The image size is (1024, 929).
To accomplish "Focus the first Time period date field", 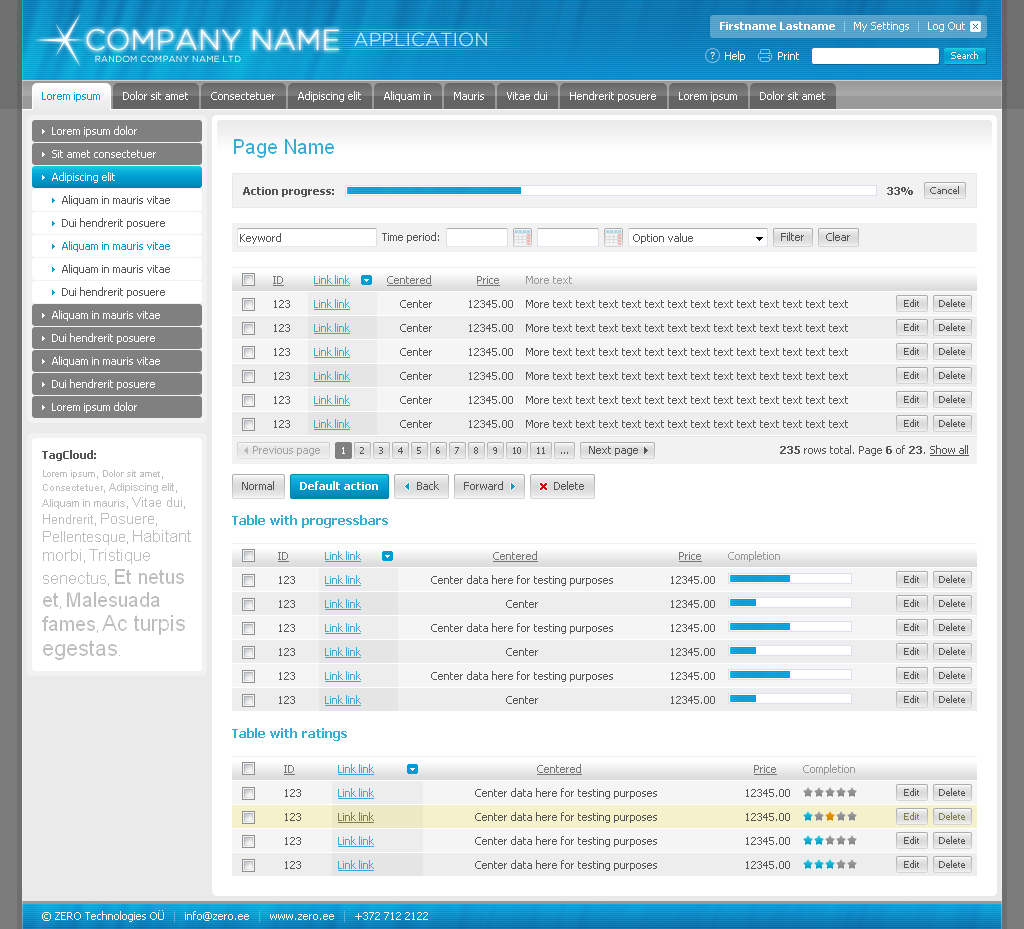I will pyautogui.click(x=477, y=238).
